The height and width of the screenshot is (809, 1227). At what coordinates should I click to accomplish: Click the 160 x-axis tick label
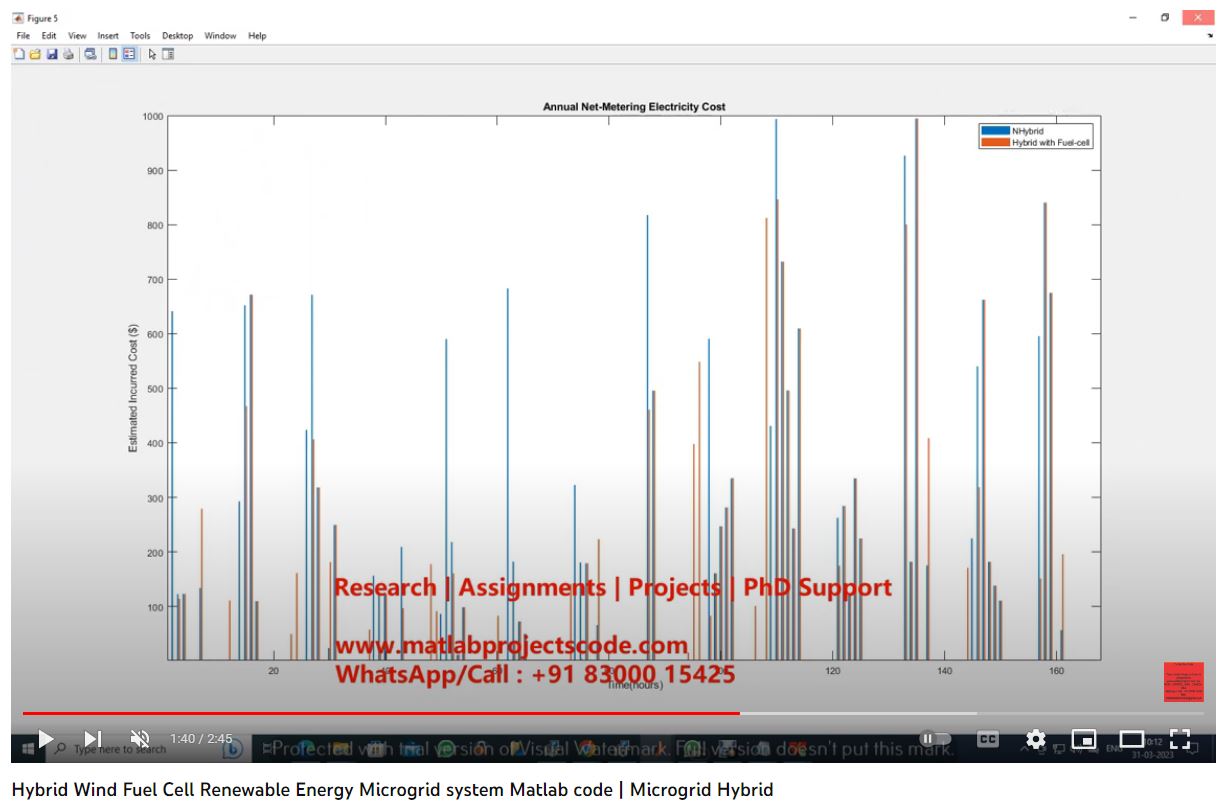(1056, 671)
